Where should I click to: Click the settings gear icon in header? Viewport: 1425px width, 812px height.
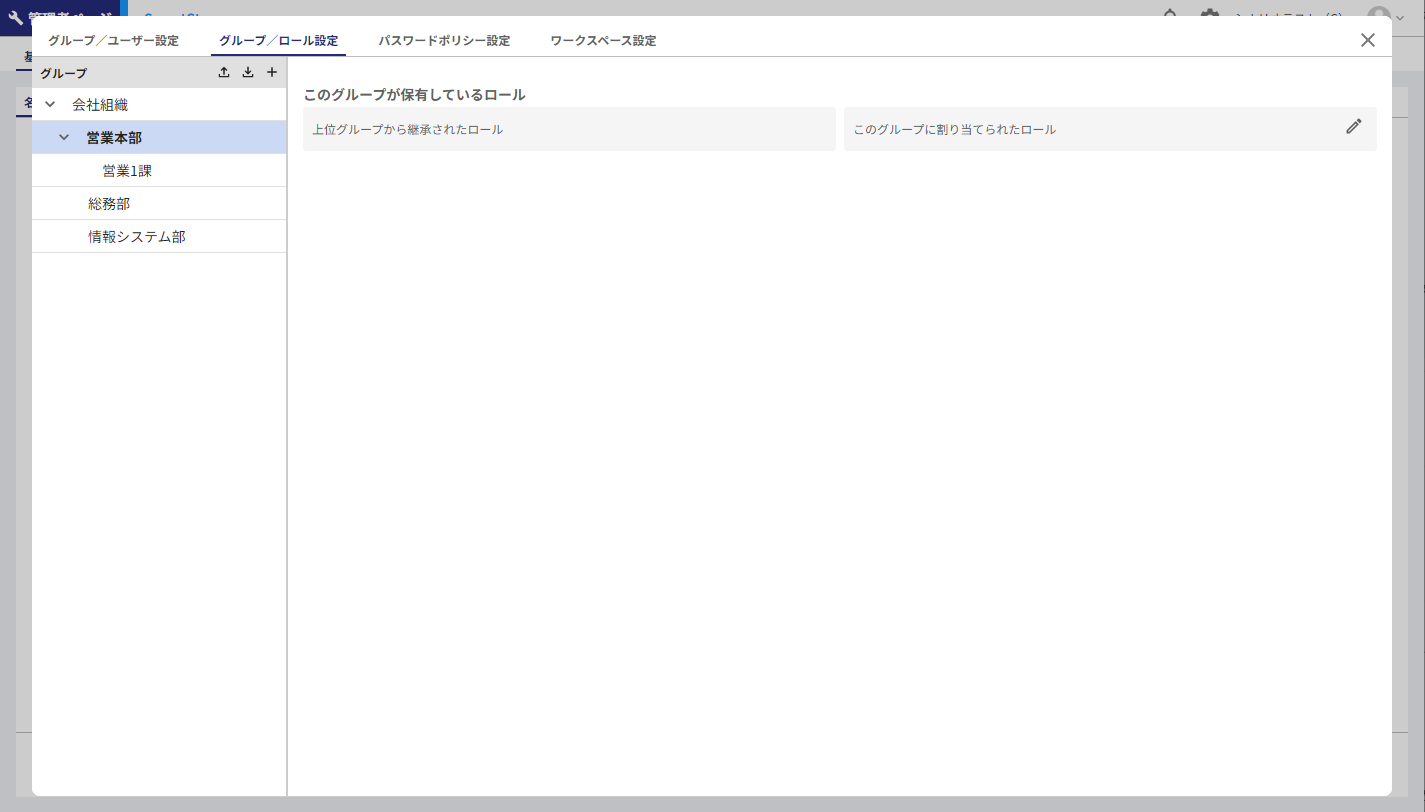1210,14
